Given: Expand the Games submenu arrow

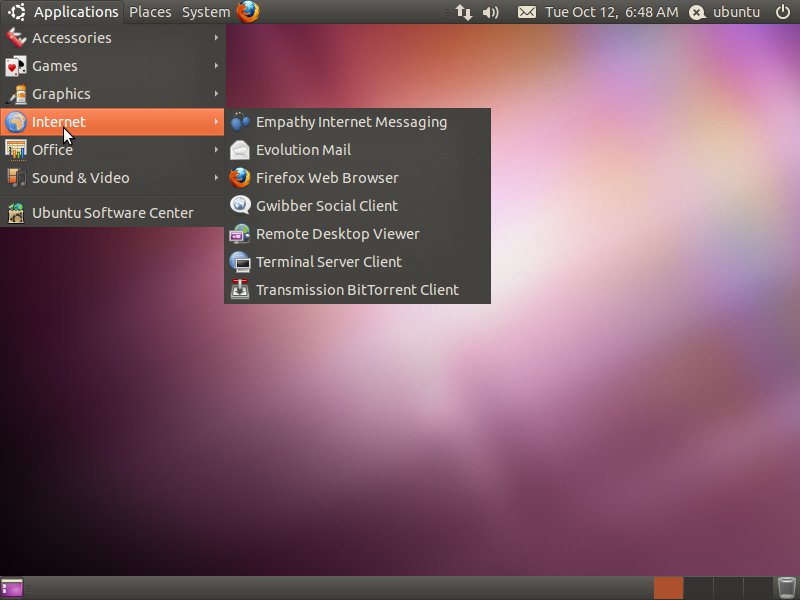Looking at the screenshot, I should [x=216, y=66].
